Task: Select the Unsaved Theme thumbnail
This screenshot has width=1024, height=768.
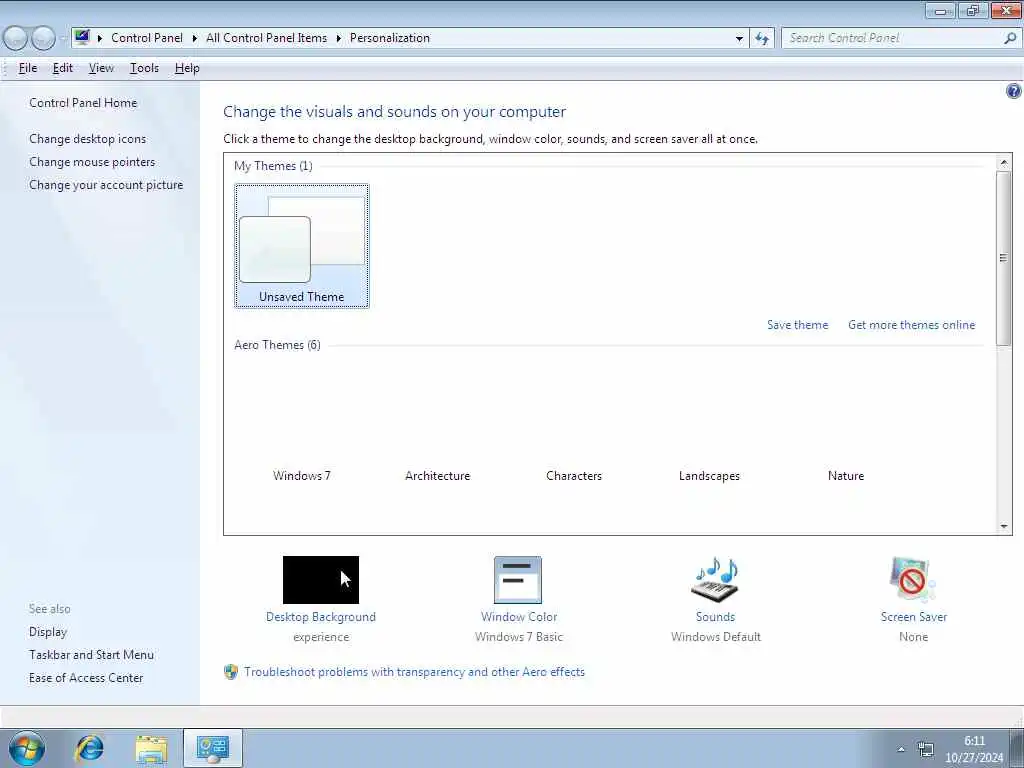Action: coord(302,246)
